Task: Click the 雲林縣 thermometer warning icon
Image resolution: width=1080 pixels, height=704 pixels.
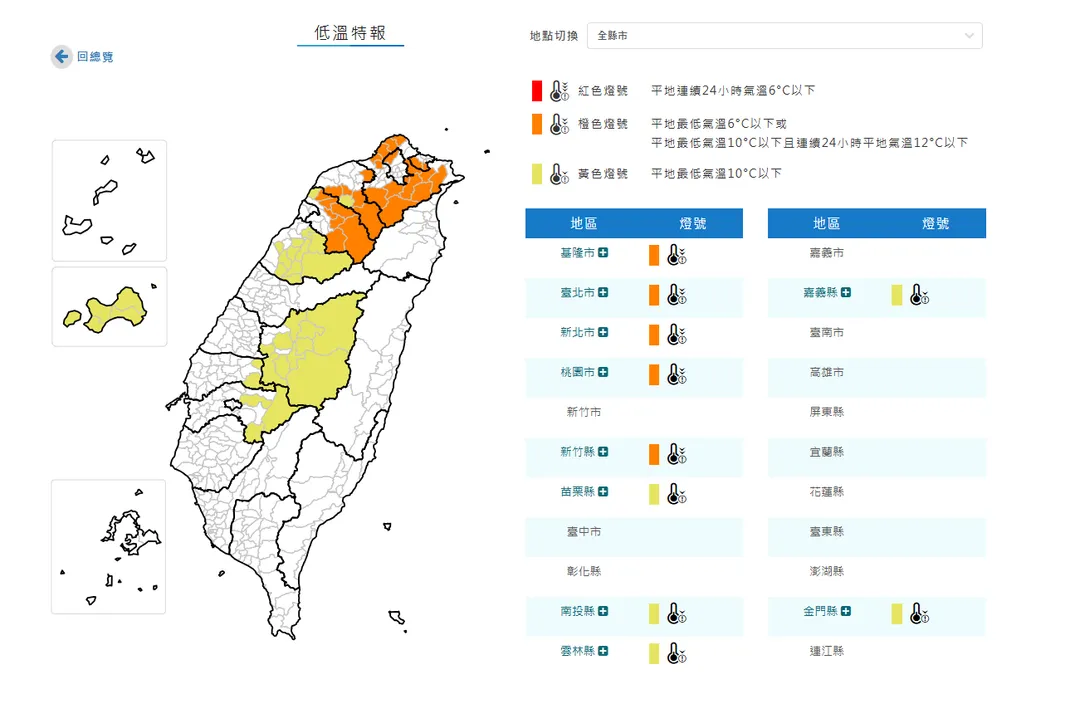Action: (676, 653)
